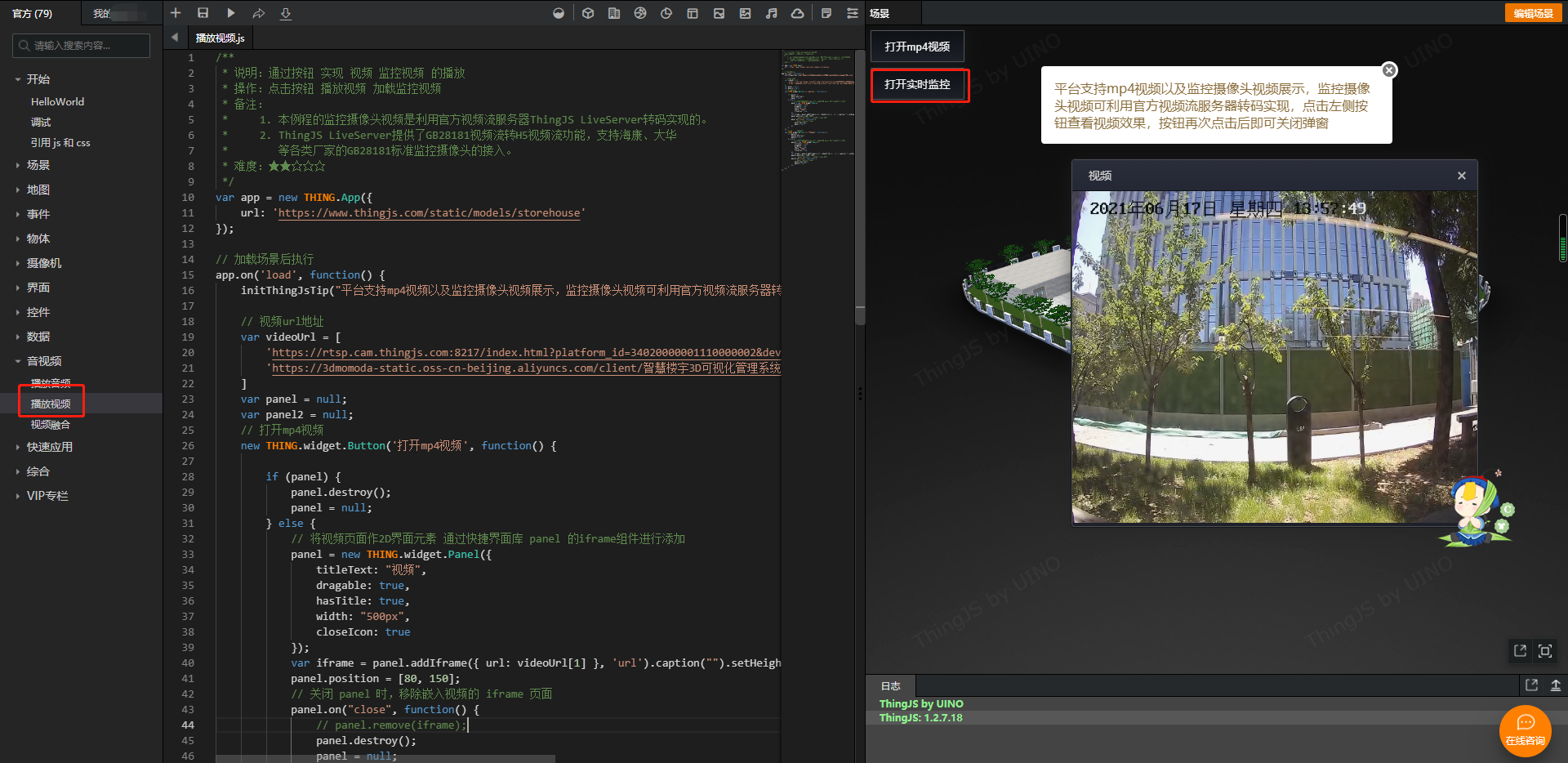Click the layout panel icon in toolbar
Image resolution: width=1568 pixels, height=763 pixels.
[693, 13]
